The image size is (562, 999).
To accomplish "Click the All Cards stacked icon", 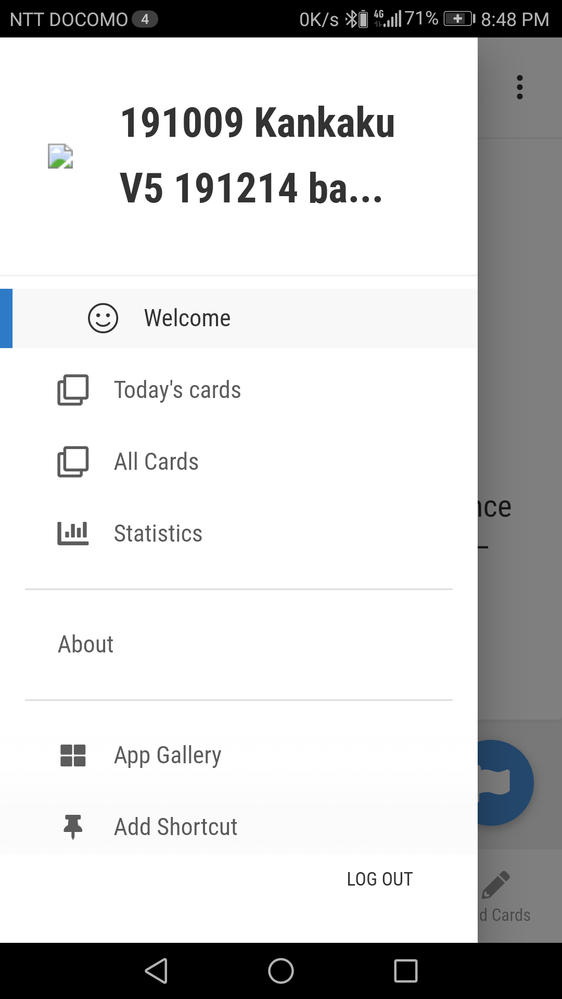I will click(73, 462).
